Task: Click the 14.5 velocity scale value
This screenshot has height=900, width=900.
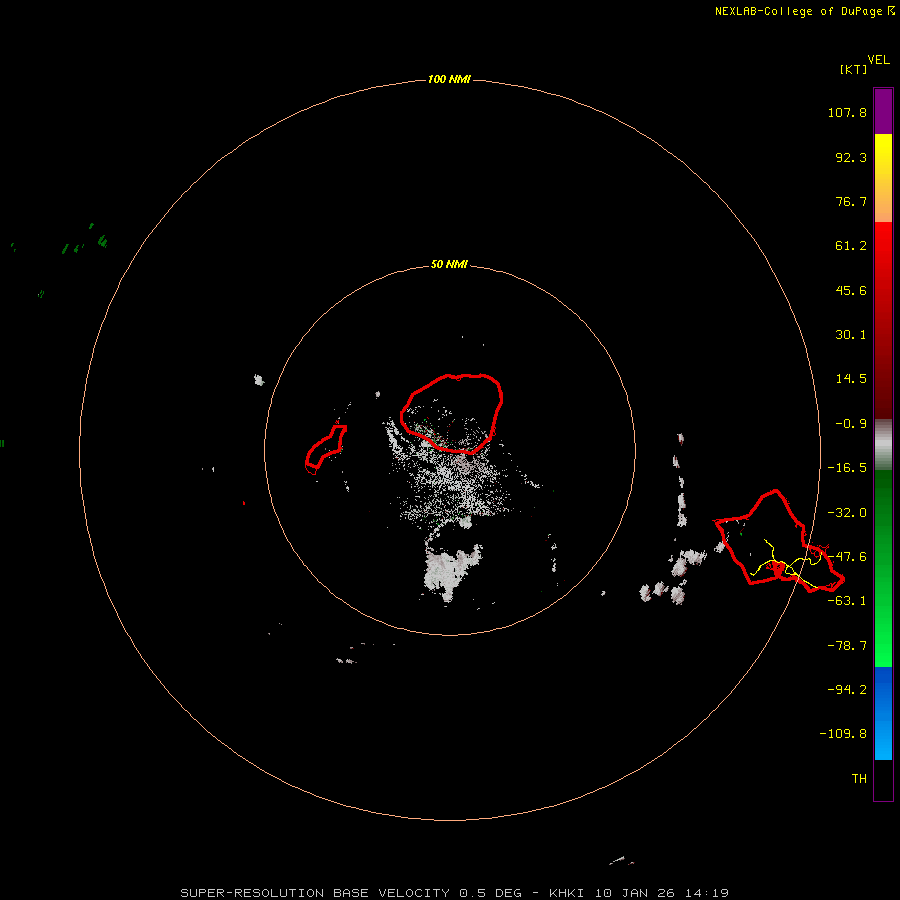Action: [x=851, y=379]
